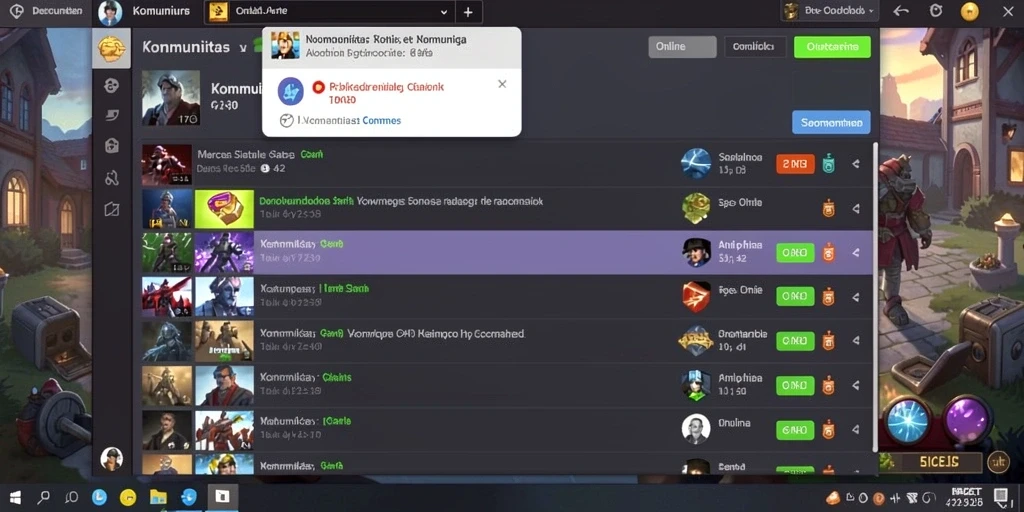The image size is (1024, 512).
Task: Expand arrow at end of Saalainoa row
Action: click(x=856, y=164)
